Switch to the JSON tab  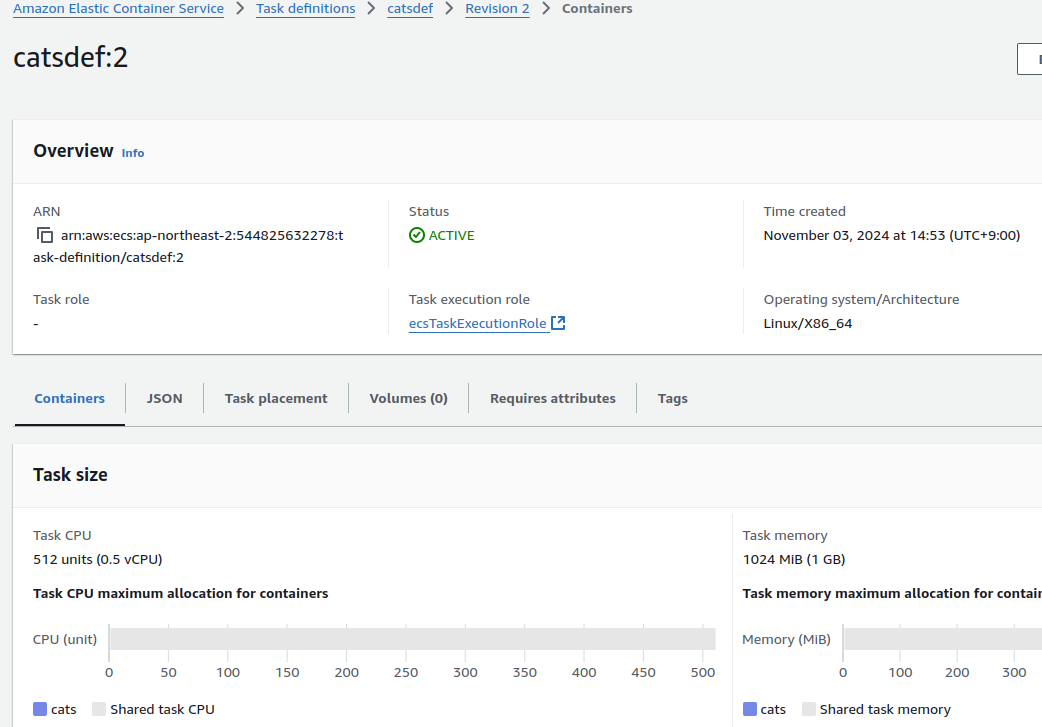coord(165,398)
